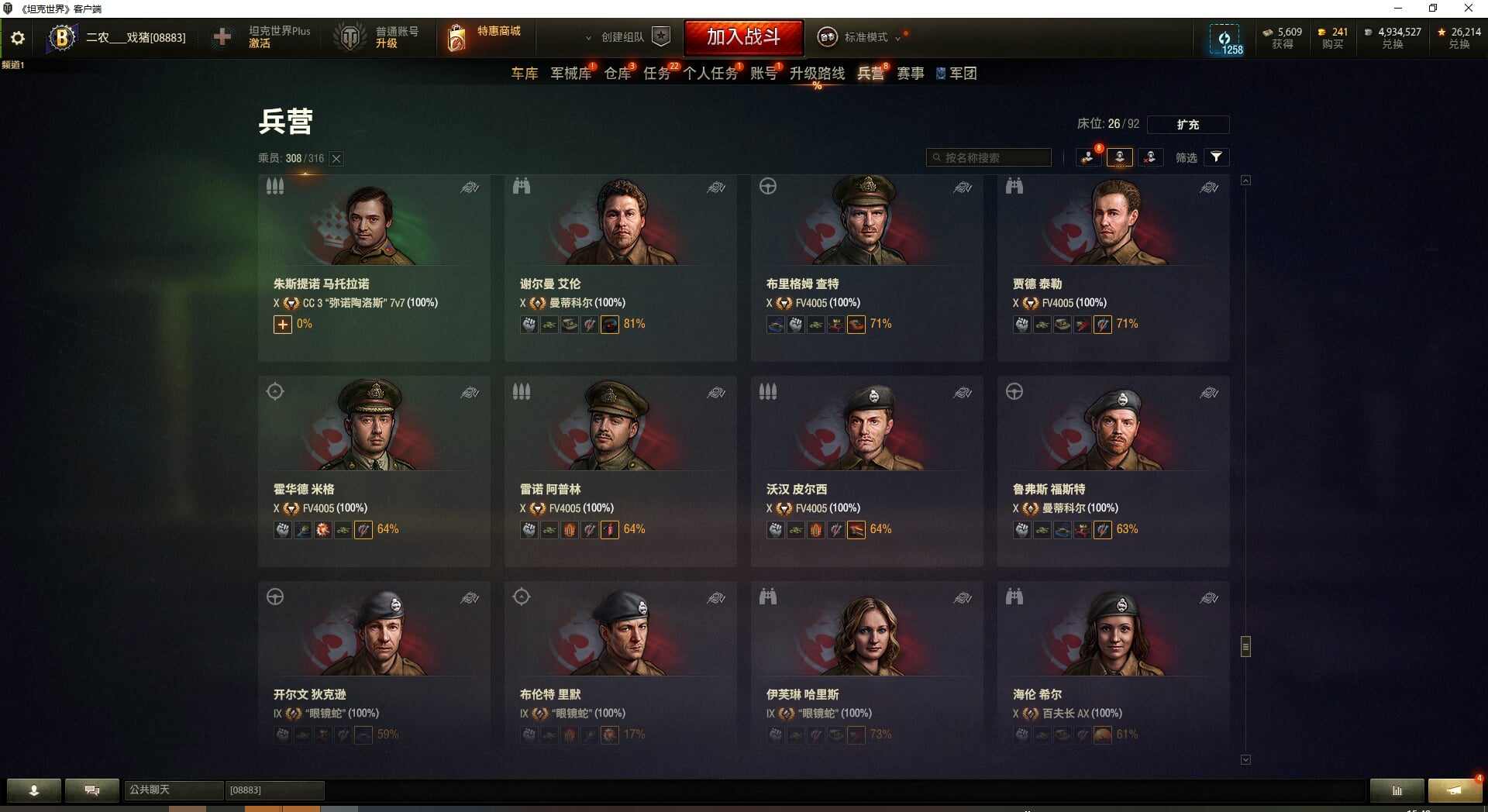Select the recruits filter with the red badge
1488x812 pixels.
[x=1088, y=157]
